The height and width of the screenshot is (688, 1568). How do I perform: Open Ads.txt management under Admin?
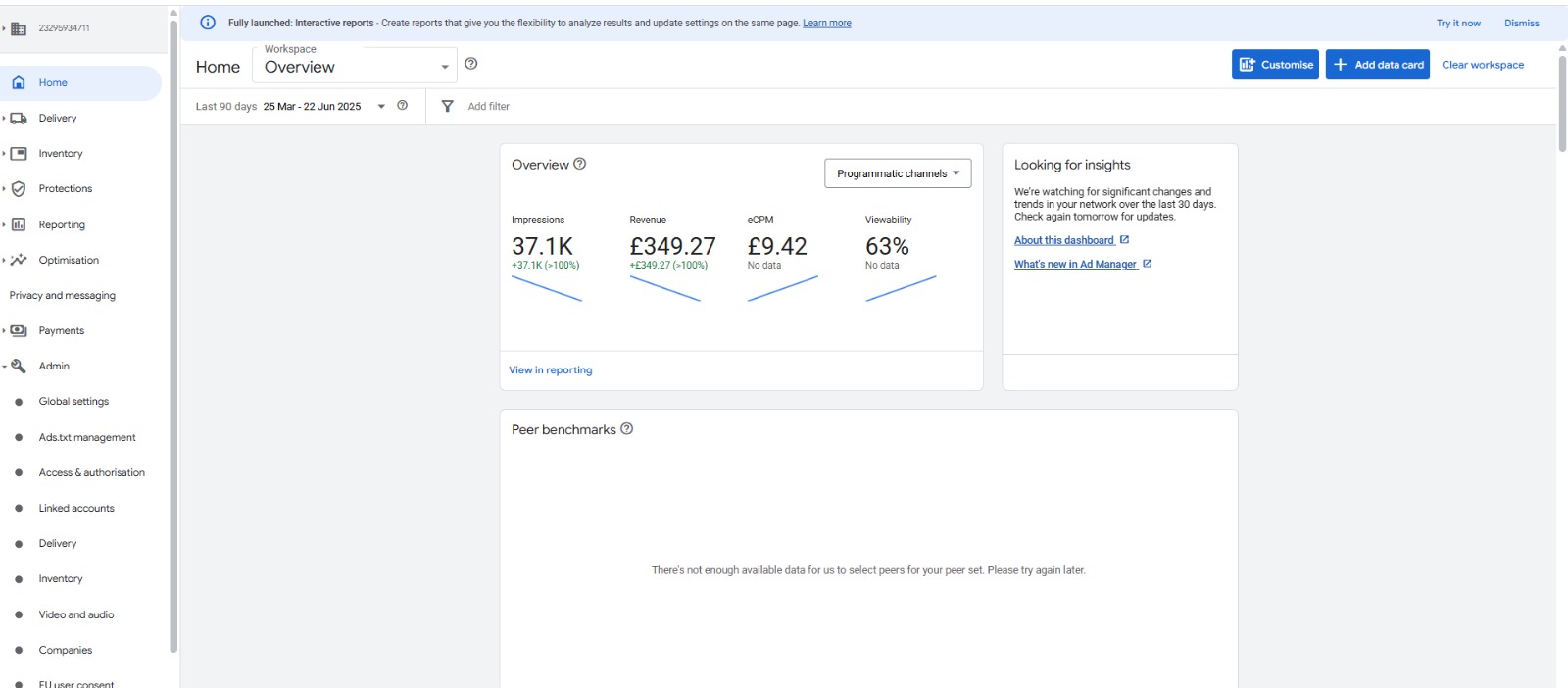click(87, 437)
